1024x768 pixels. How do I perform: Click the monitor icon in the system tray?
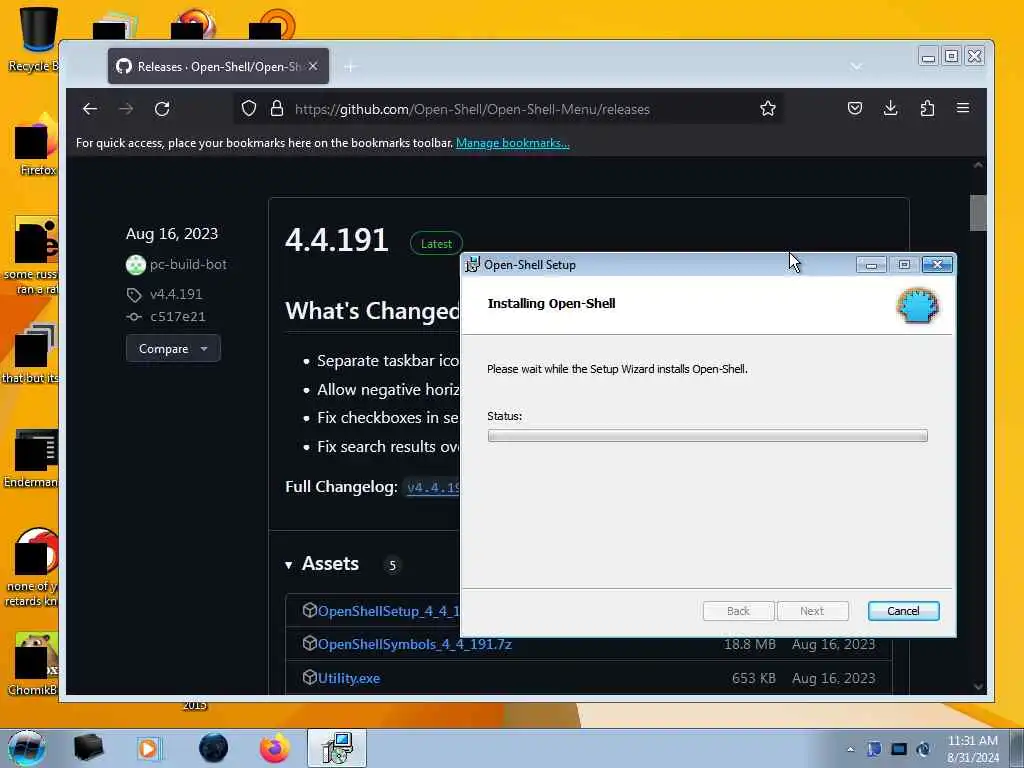click(899, 749)
